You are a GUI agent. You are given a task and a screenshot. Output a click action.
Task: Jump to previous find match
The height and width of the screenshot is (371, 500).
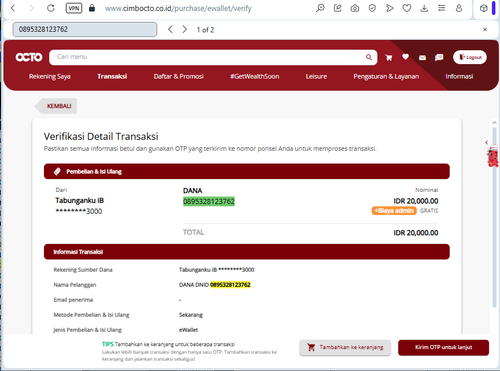[x=170, y=29]
